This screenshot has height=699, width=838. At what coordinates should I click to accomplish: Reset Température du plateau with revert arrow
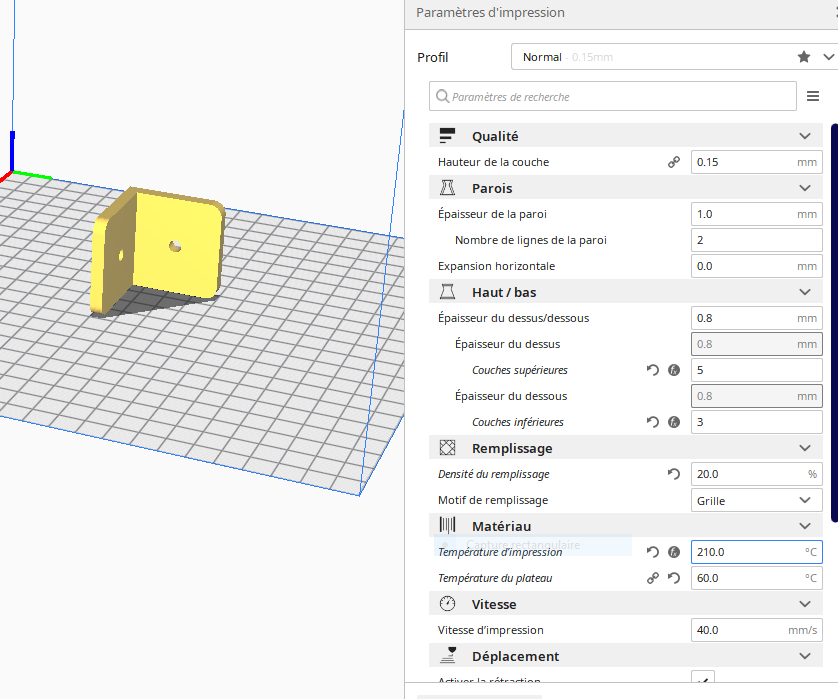click(674, 578)
